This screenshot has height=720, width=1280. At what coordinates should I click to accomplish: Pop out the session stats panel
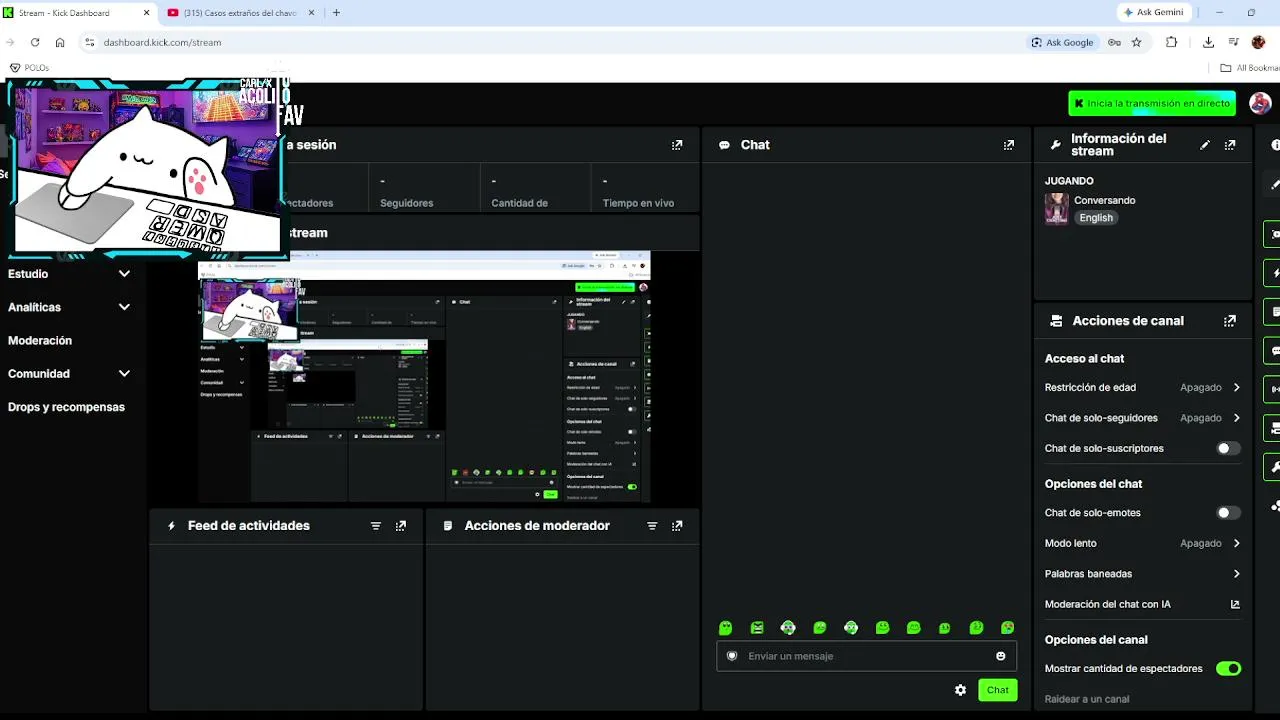pyautogui.click(x=677, y=145)
